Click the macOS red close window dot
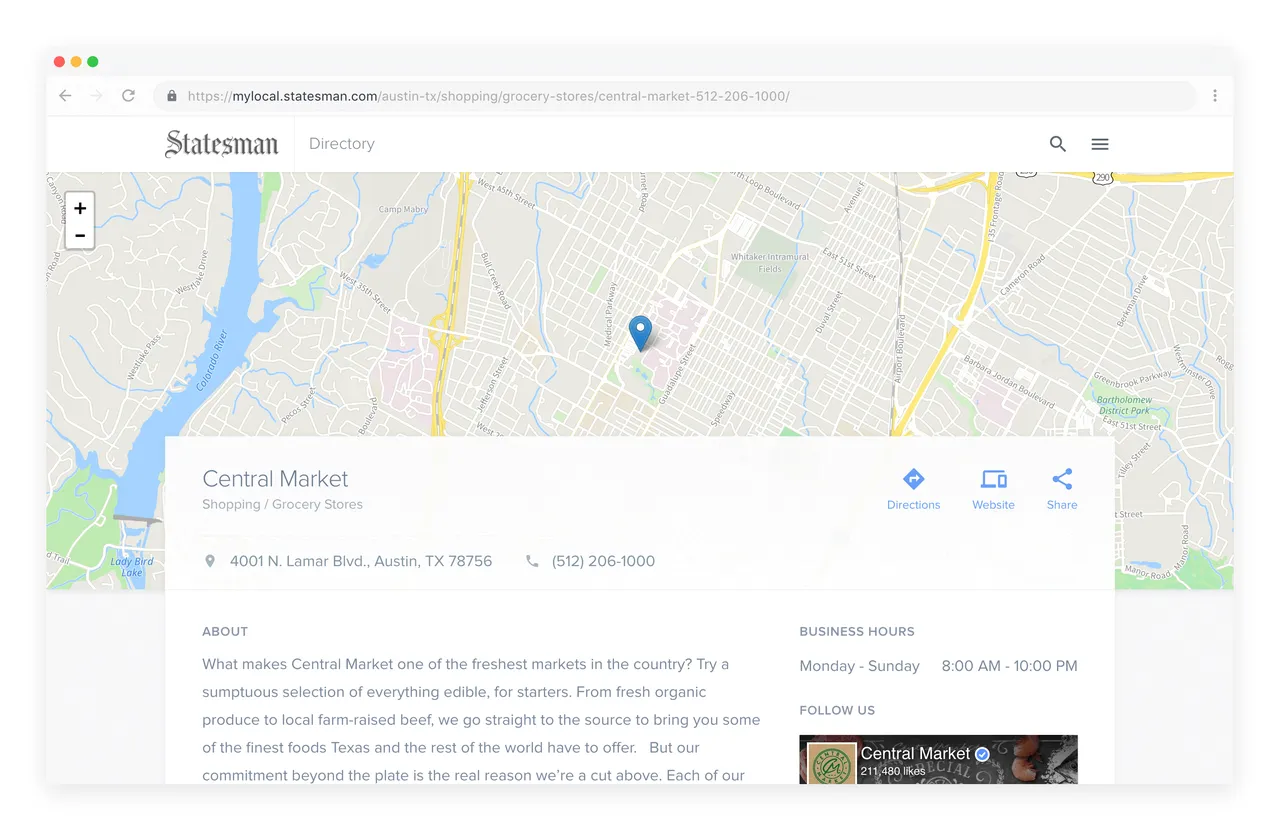This screenshot has width=1280, height=830. (59, 62)
